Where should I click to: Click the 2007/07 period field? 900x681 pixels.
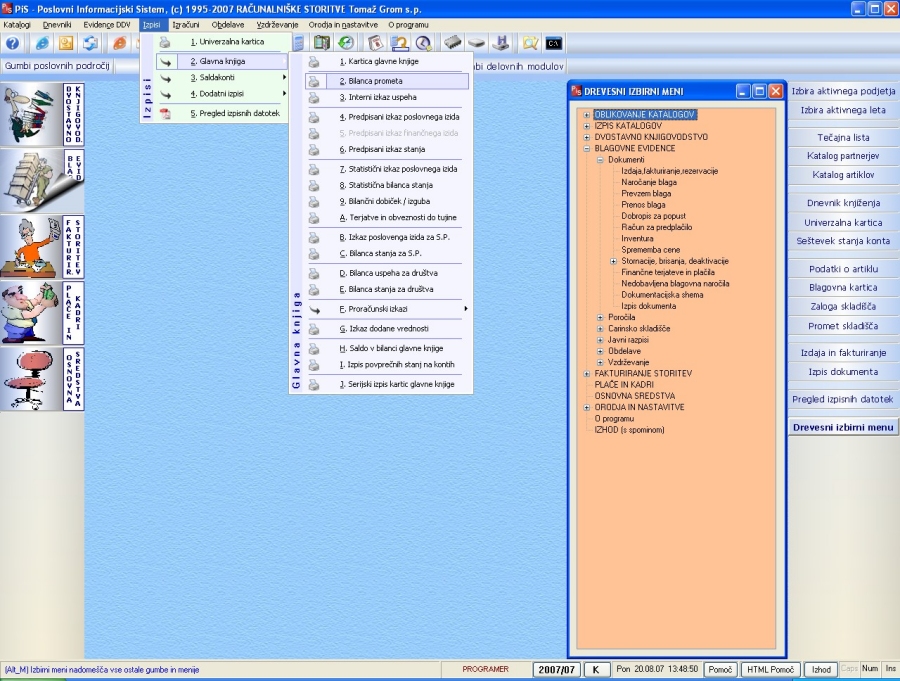click(555, 669)
